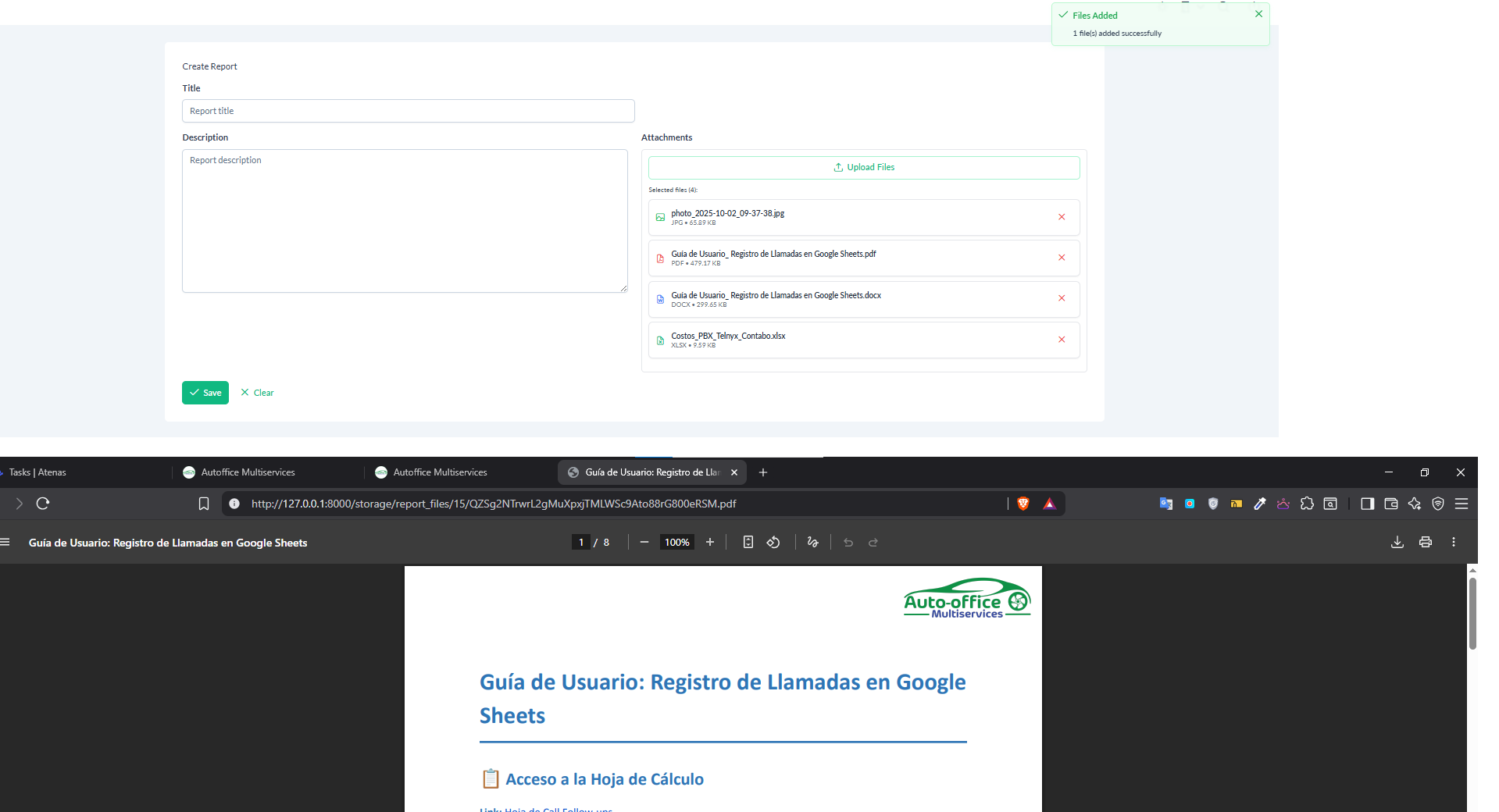Viewport: 1499px width, 812px height.
Task: Click the Report title input field
Action: 408,111
